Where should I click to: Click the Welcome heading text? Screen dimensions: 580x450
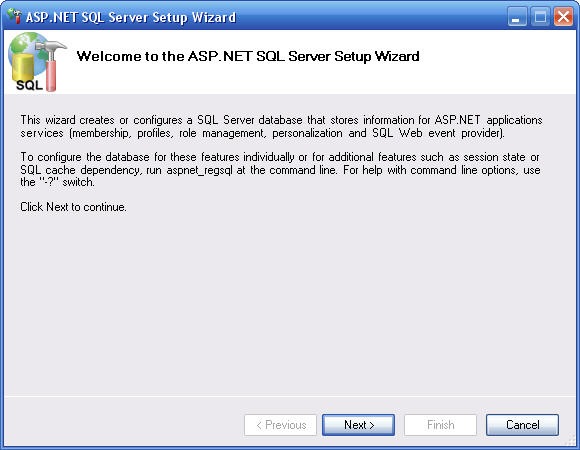[x=248, y=56]
